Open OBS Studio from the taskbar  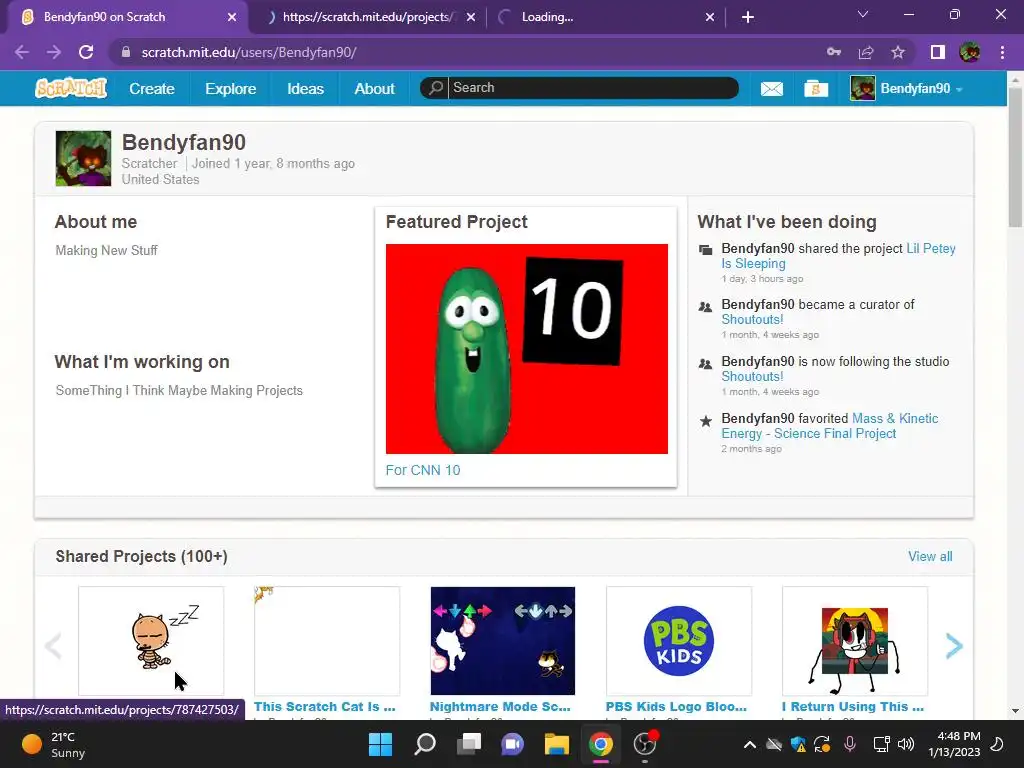645,744
